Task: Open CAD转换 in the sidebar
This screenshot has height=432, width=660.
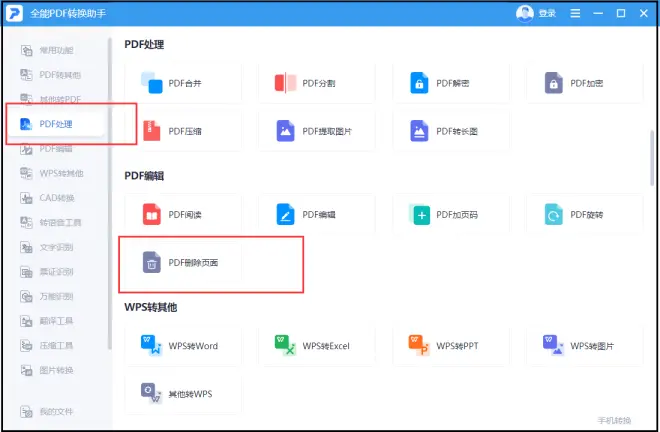Action: [x=56, y=198]
